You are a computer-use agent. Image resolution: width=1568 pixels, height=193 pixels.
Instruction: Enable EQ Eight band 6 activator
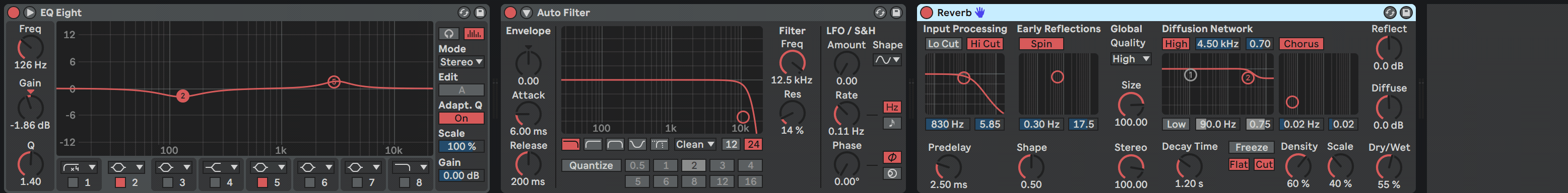(x=310, y=182)
